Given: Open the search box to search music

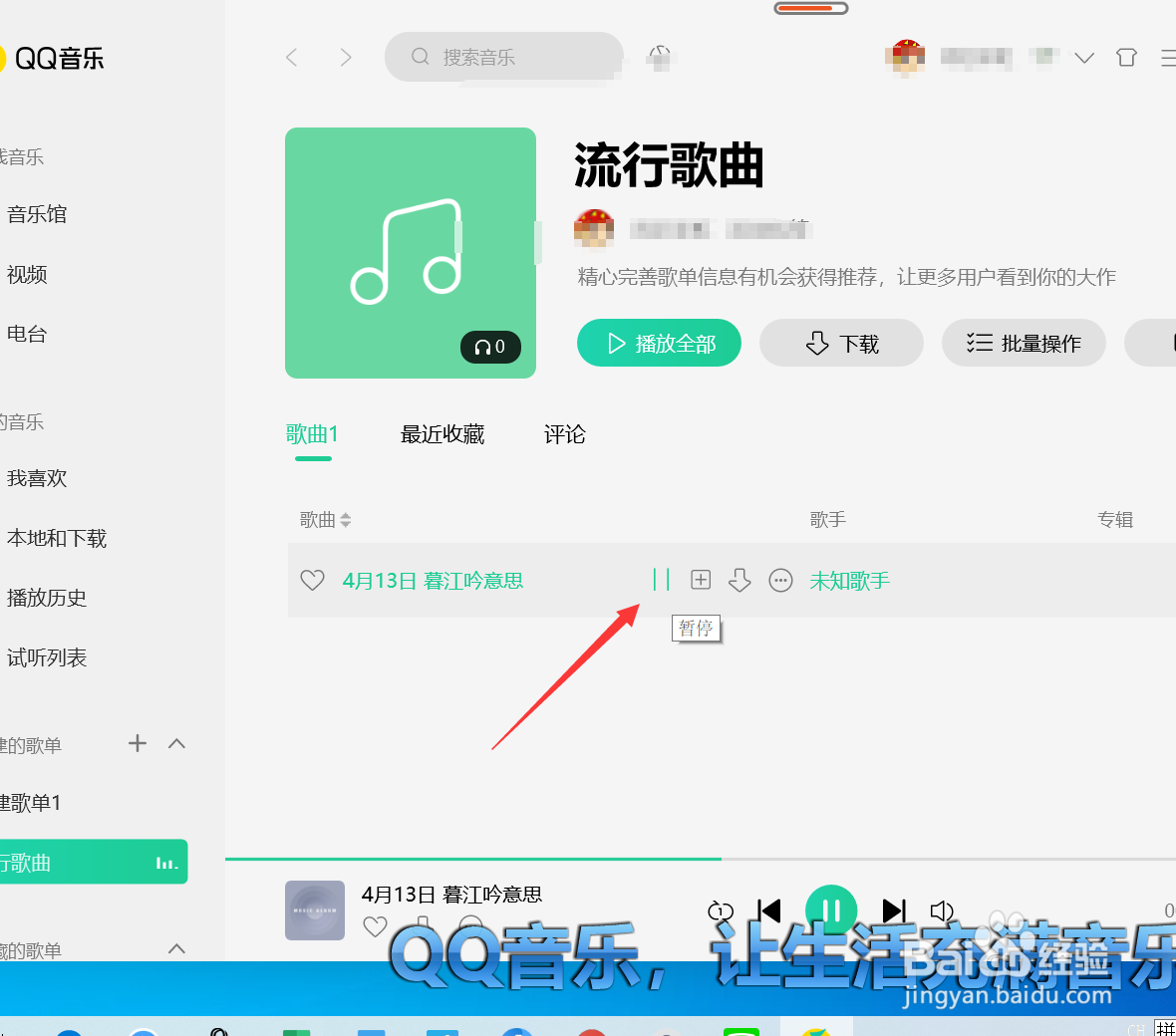Looking at the screenshot, I should click(503, 57).
